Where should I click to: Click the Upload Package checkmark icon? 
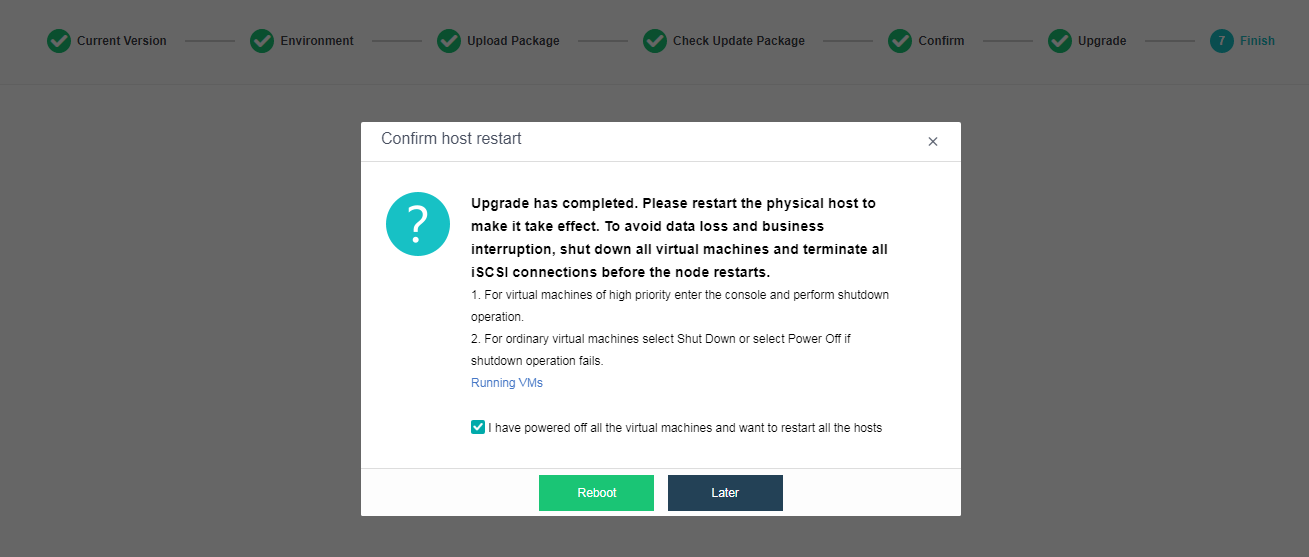[449, 41]
